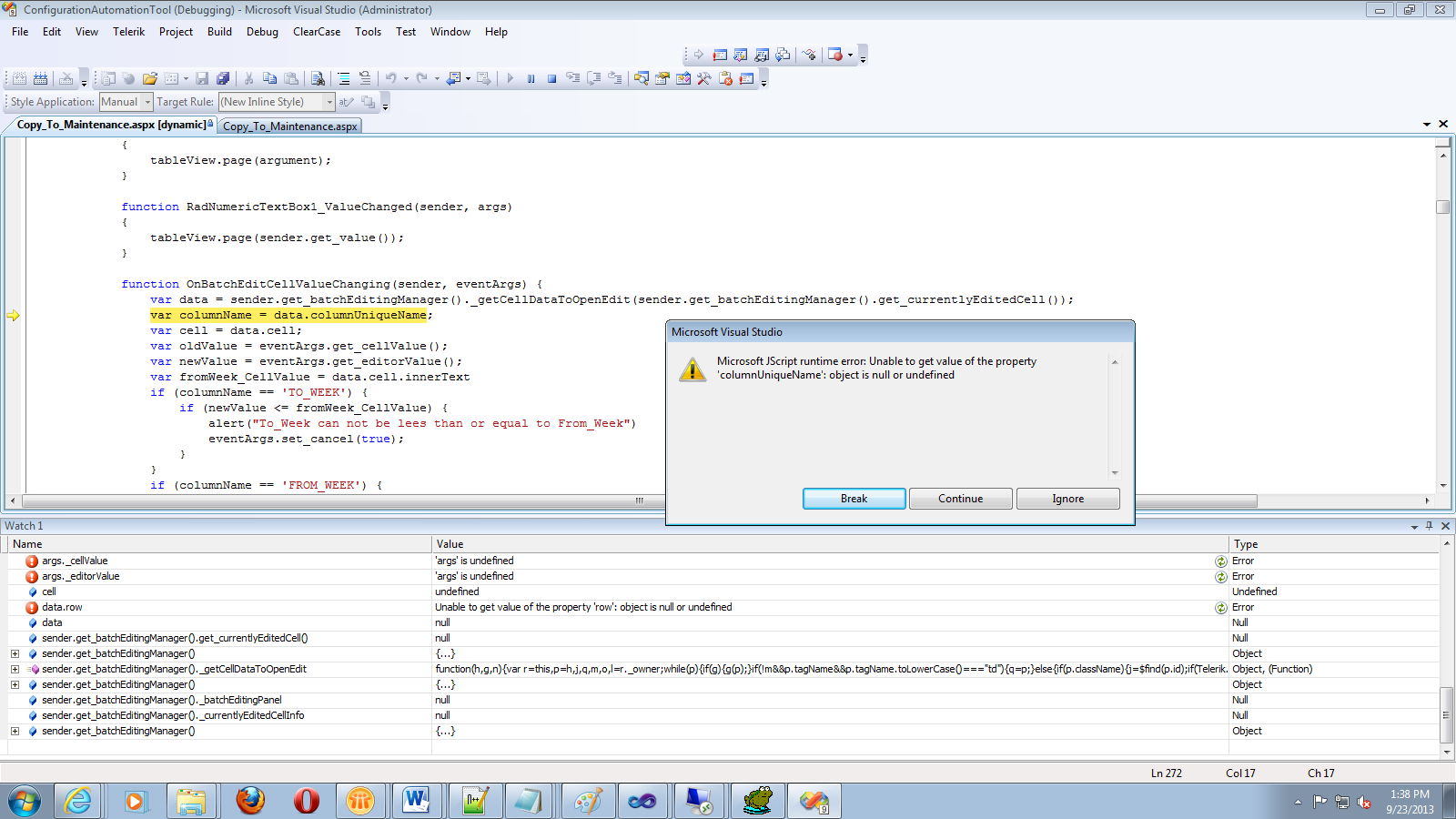
Task: Refresh the data.row watch value
Action: point(1221,608)
